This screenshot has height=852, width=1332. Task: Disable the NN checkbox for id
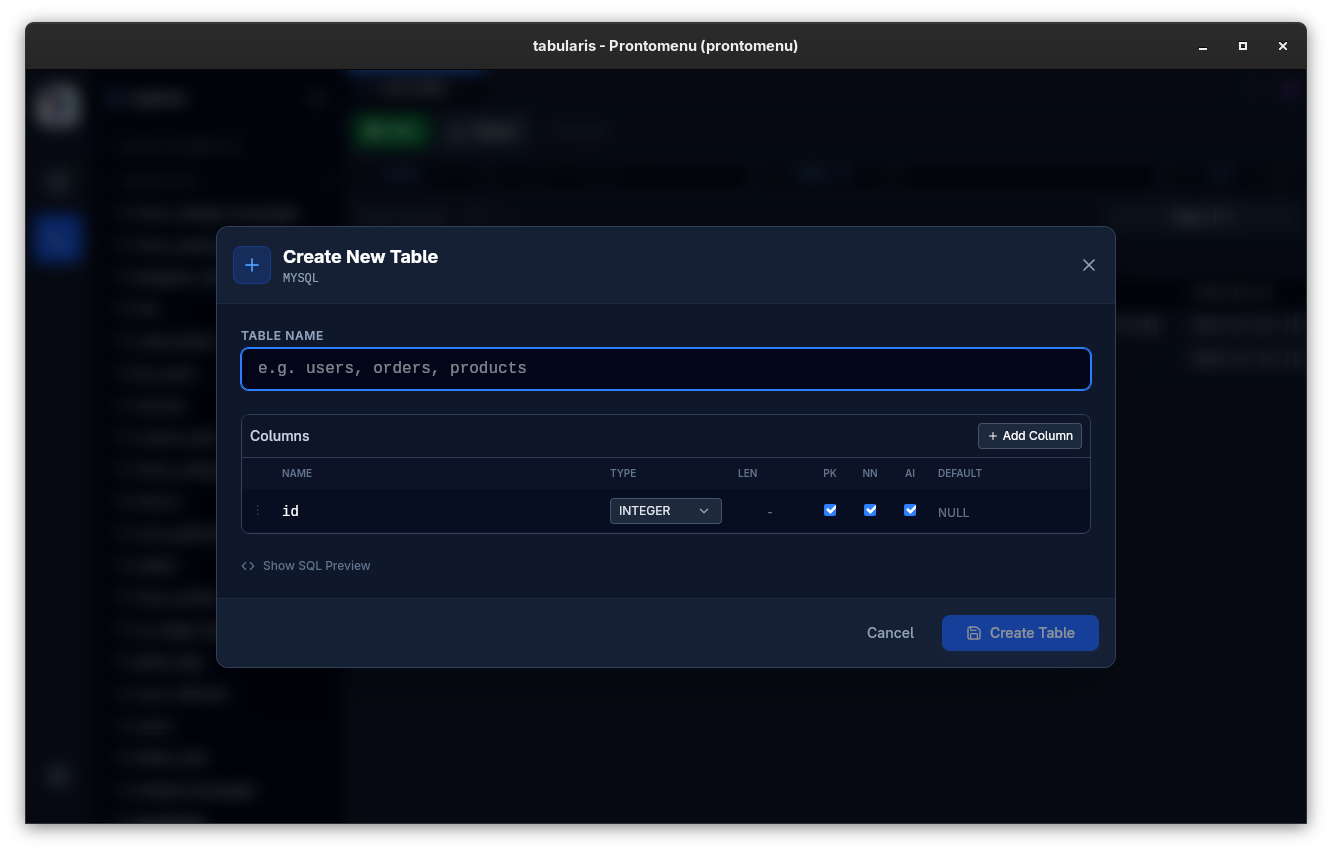click(x=870, y=510)
